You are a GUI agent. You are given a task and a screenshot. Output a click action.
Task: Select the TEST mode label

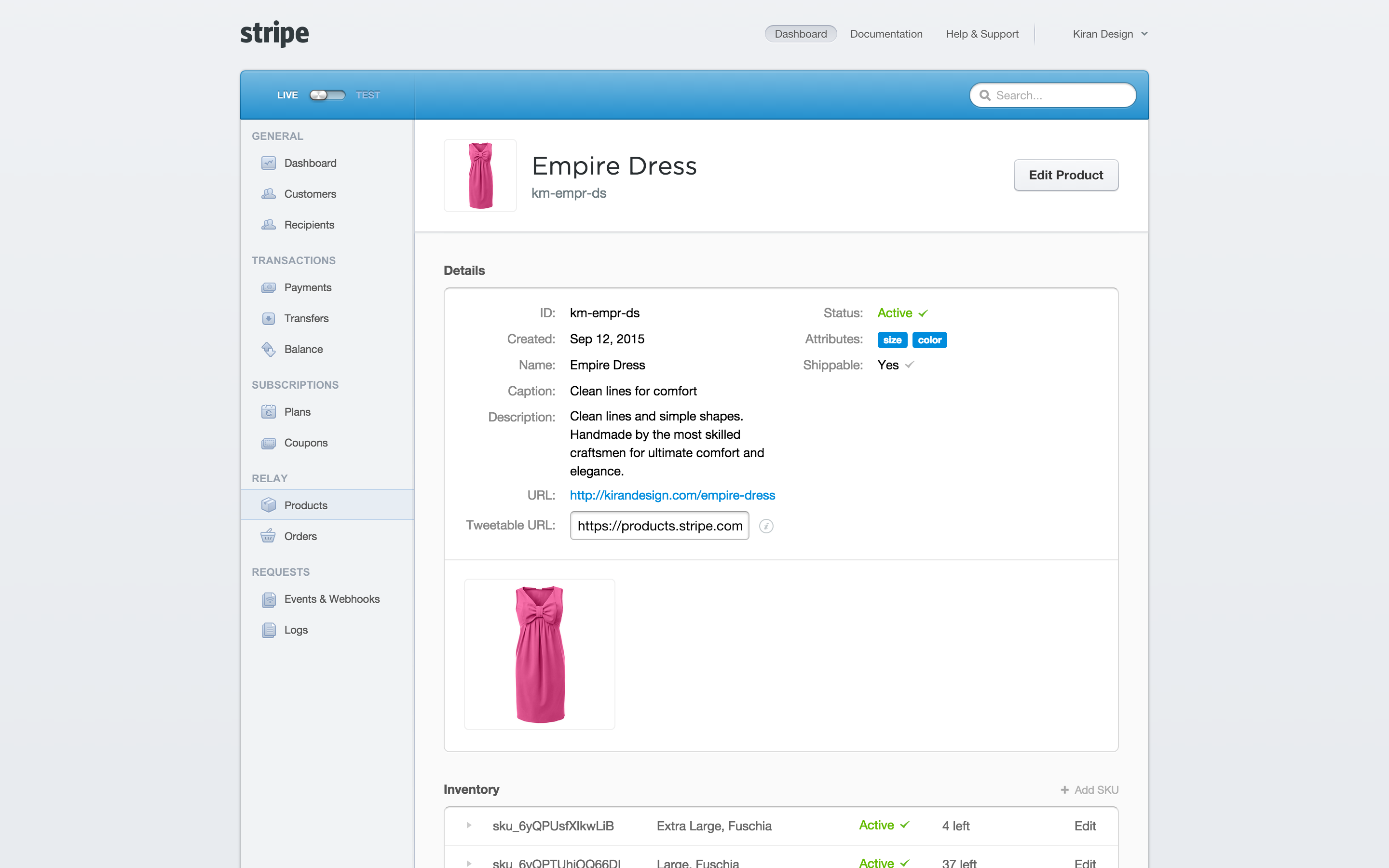tap(368, 95)
